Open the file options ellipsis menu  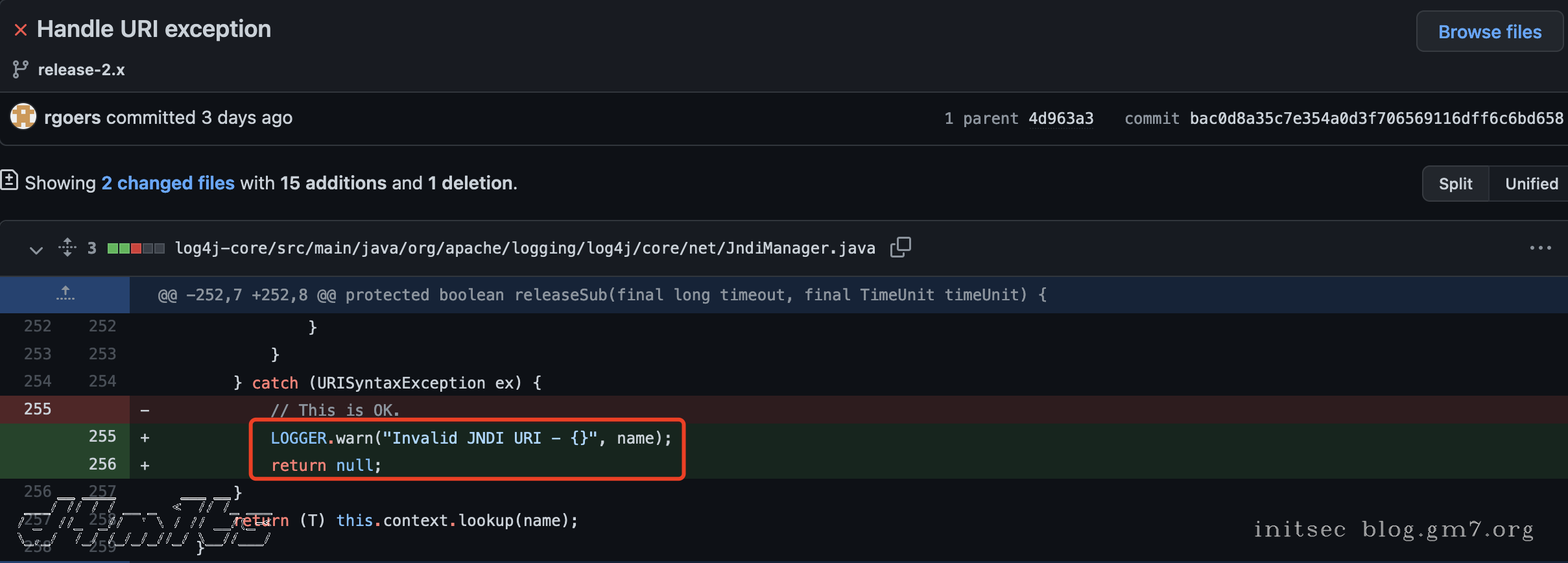tap(1540, 248)
